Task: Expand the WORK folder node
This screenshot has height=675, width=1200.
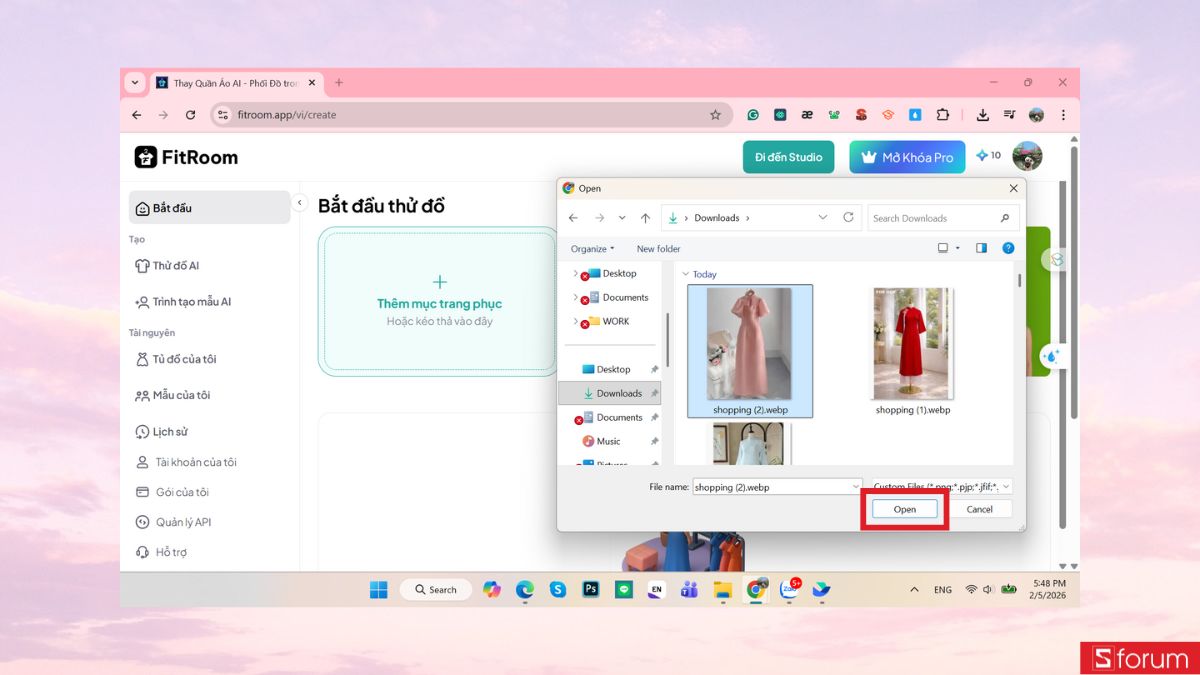Action: [575, 321]
